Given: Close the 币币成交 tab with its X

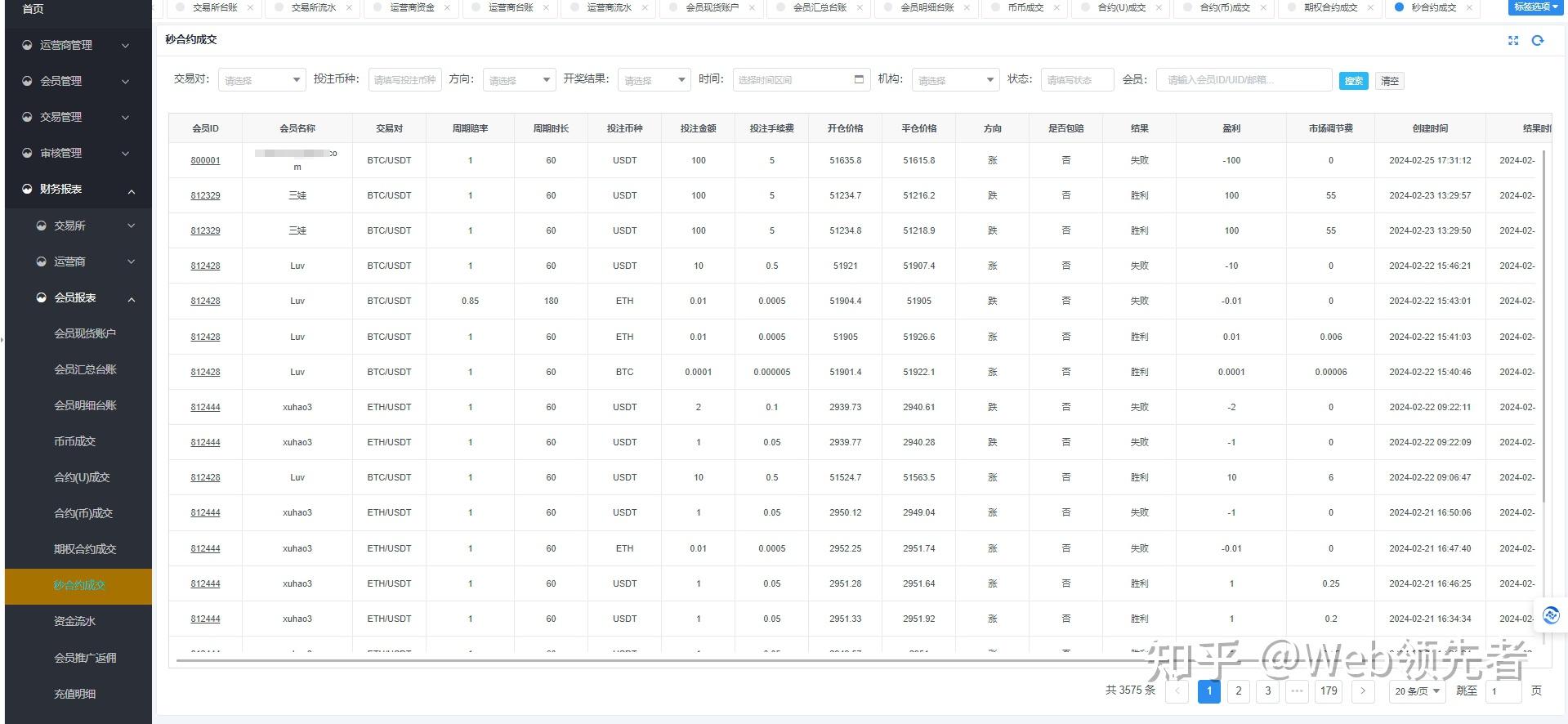Looking at the screenshot, I should tap(1057, 7).
